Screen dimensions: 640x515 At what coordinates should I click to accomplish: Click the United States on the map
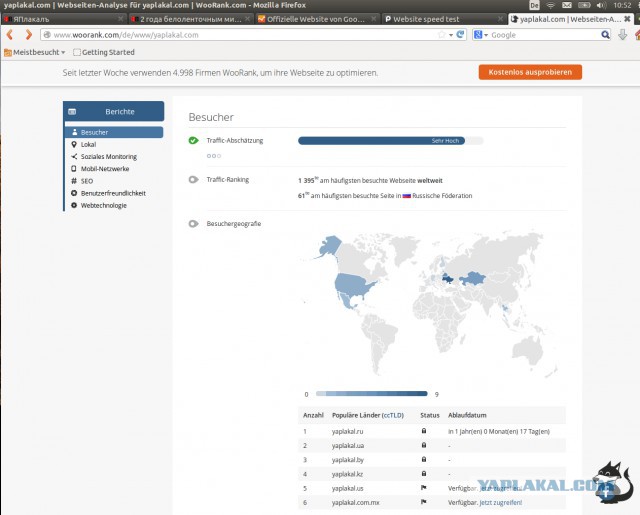point(353,285)
